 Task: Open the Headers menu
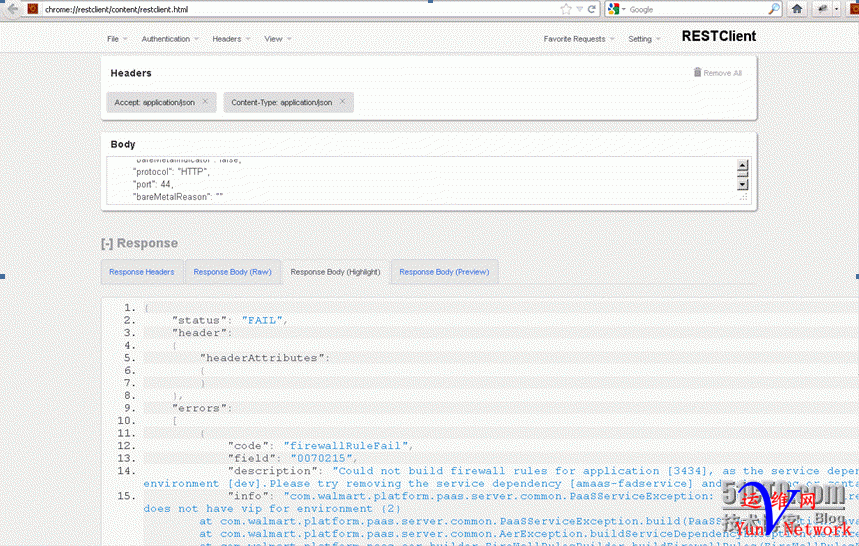[x=231, y=39]
